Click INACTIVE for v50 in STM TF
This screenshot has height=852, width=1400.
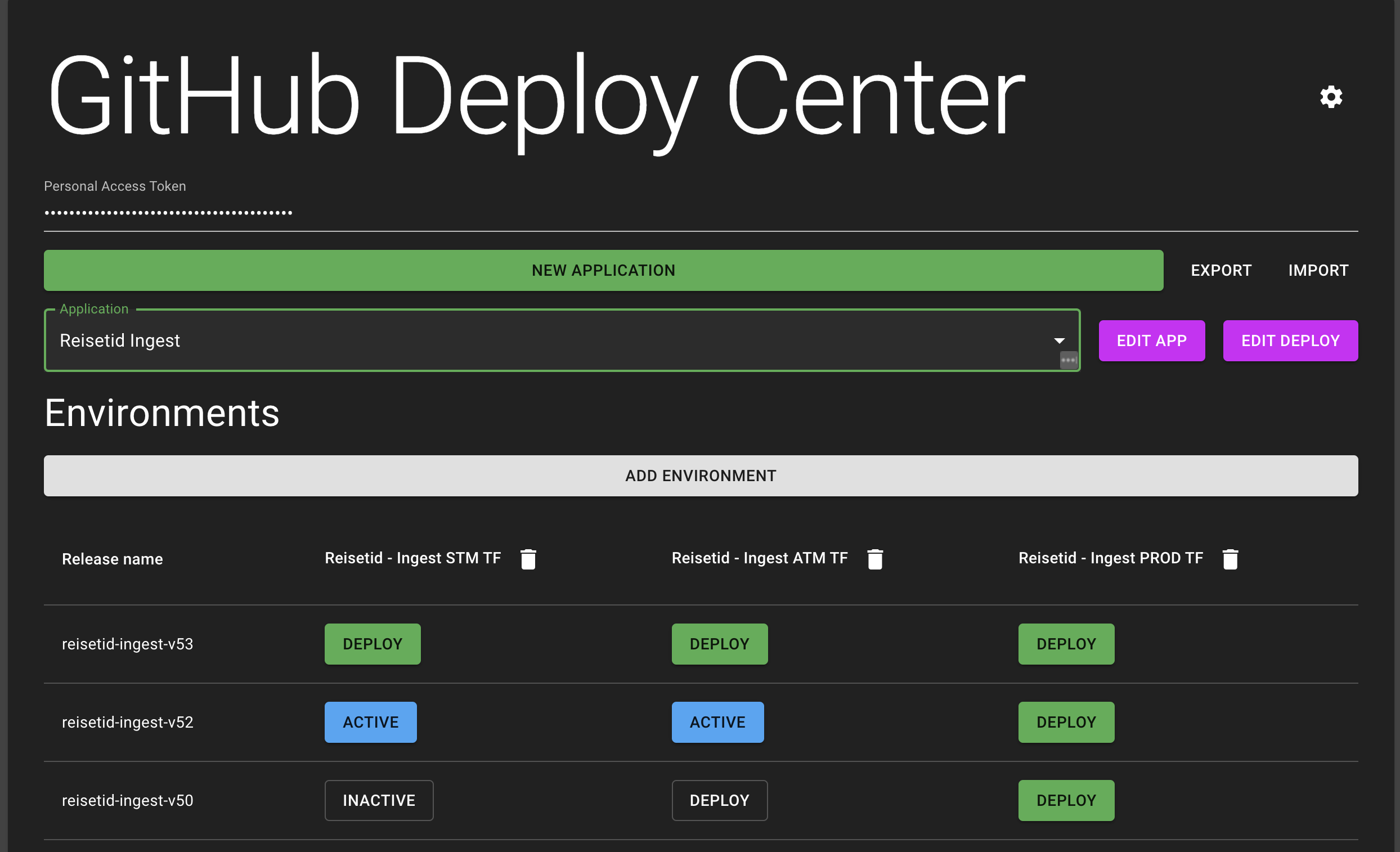(x=379, y=800)
